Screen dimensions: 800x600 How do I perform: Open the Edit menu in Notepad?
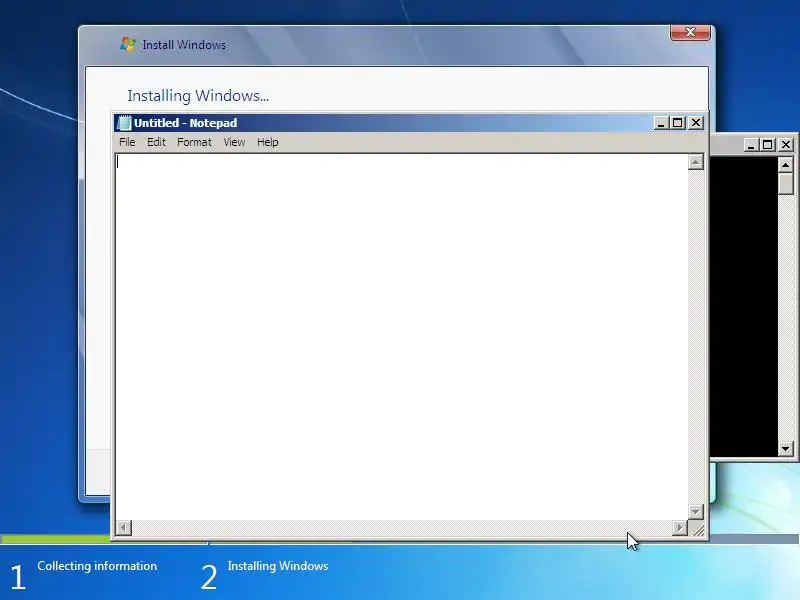click(x=156, y=142)
